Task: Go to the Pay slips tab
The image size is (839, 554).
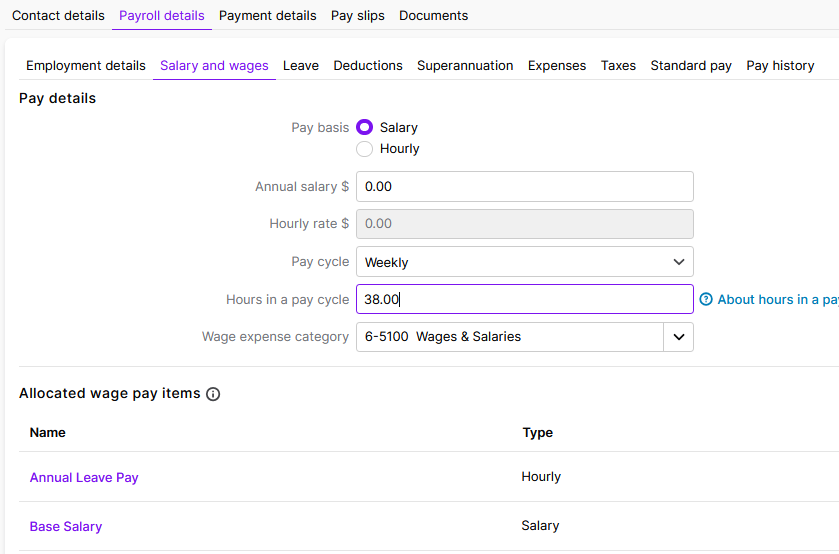Action: 358,15
